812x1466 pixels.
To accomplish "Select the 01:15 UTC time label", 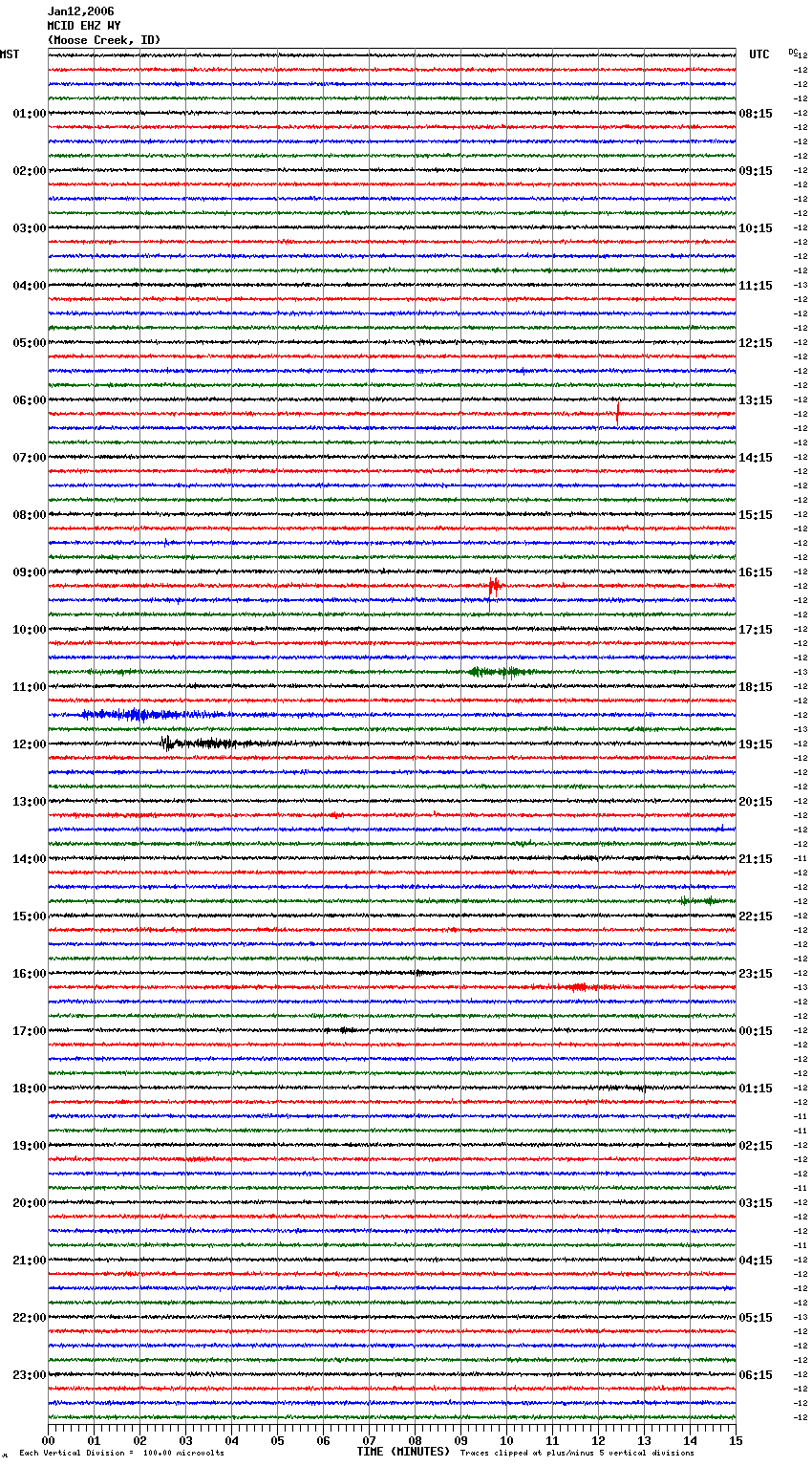I will (x=756, y=1089).
